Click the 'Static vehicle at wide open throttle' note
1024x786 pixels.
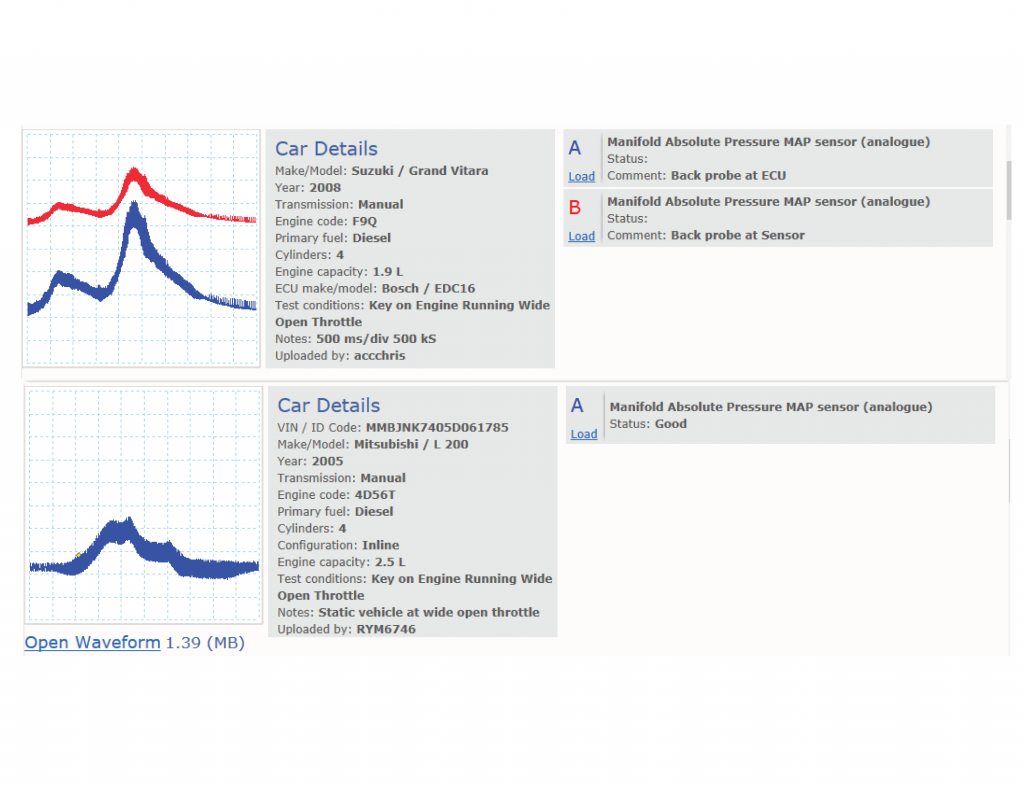429,612
